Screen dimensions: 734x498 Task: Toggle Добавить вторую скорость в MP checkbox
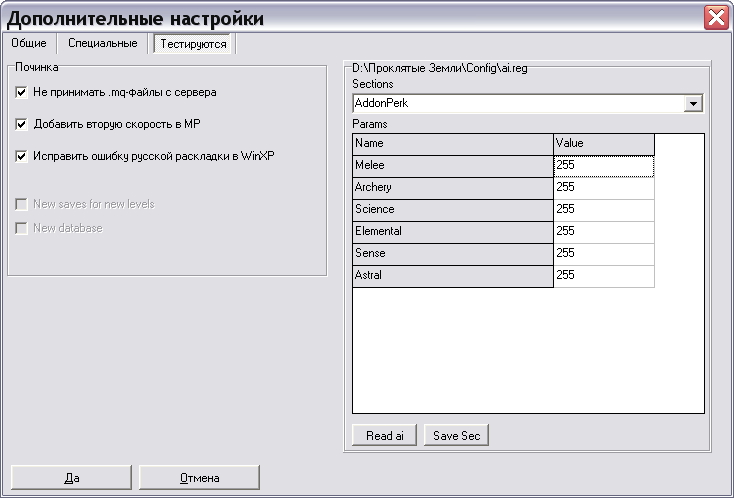[22, 124]
